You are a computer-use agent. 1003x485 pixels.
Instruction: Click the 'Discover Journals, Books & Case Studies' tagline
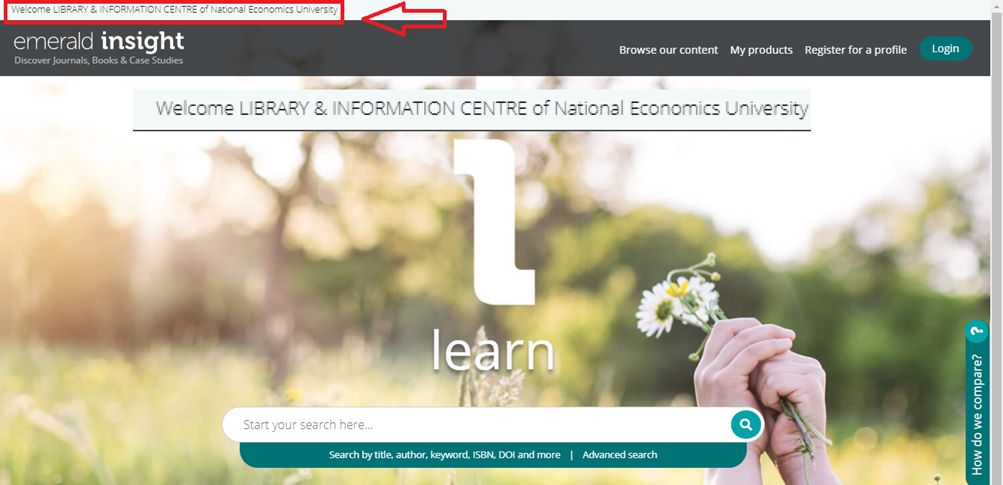point(99,61)
